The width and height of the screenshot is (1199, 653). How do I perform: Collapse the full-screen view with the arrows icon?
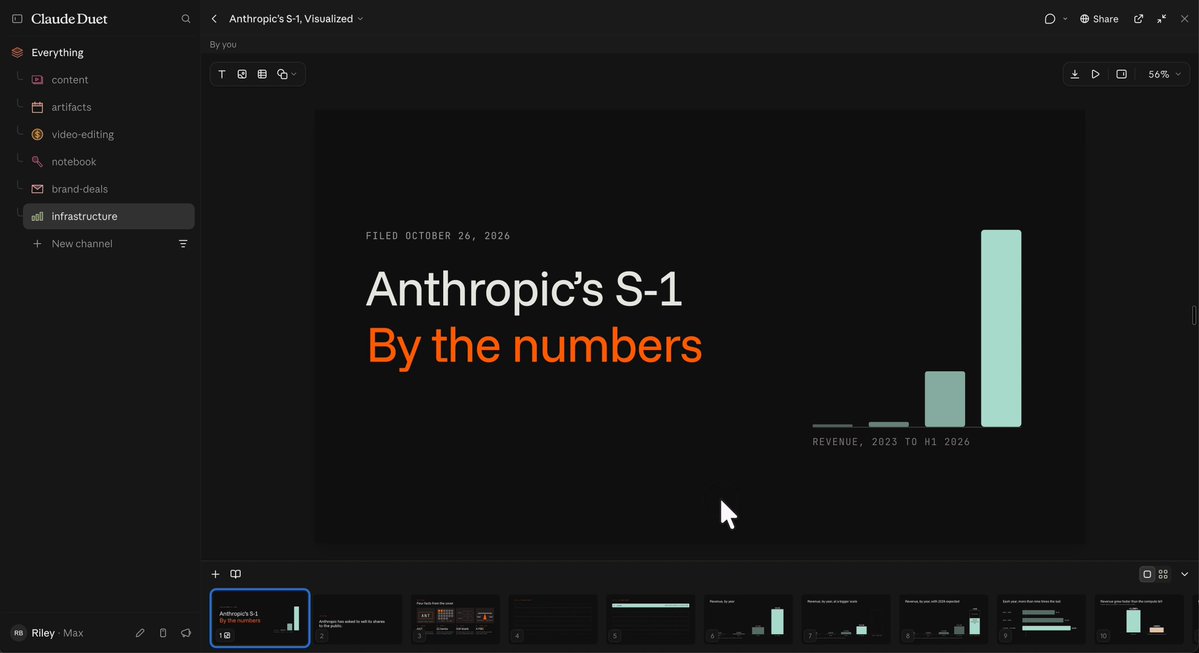[1162, 18]
